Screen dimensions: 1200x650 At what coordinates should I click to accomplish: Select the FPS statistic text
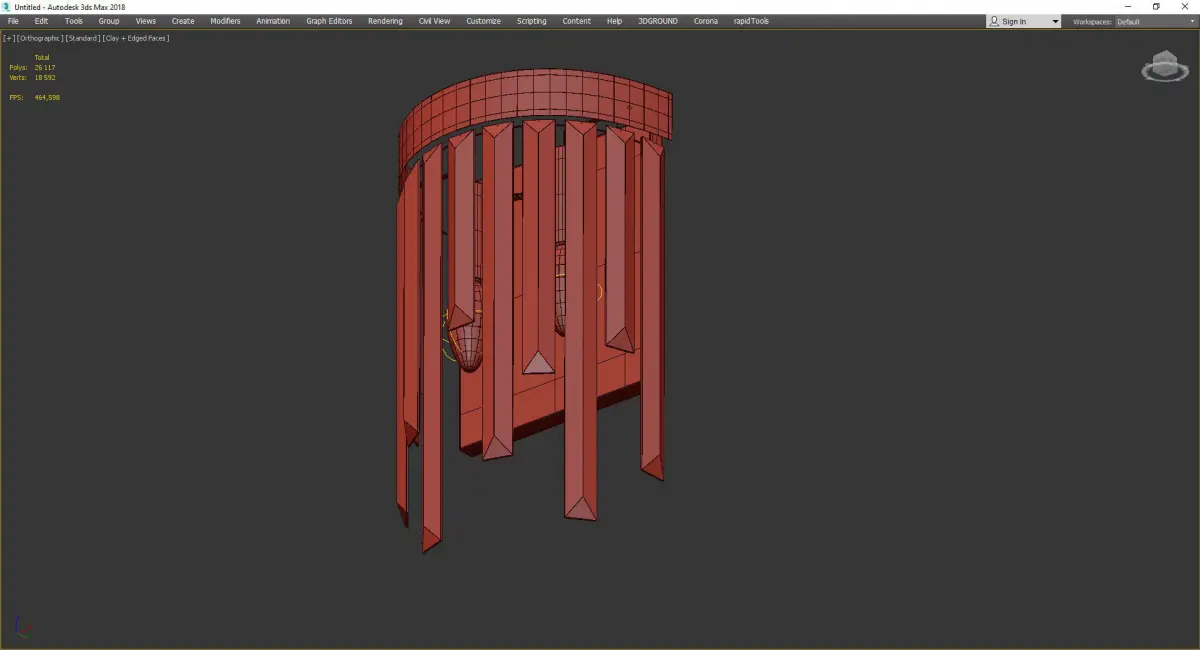tap(34, 97)
